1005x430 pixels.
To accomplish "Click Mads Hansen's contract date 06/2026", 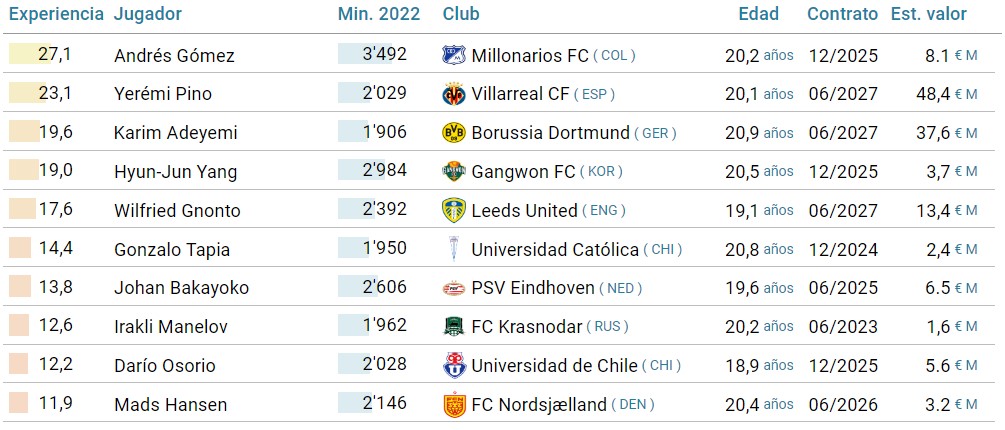I will point(843,405).
